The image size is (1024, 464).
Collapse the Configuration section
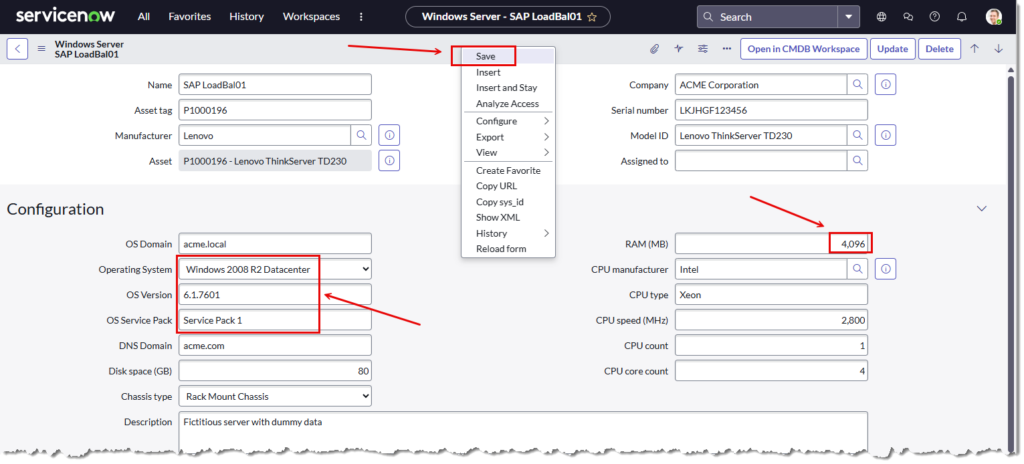(981, 209)
